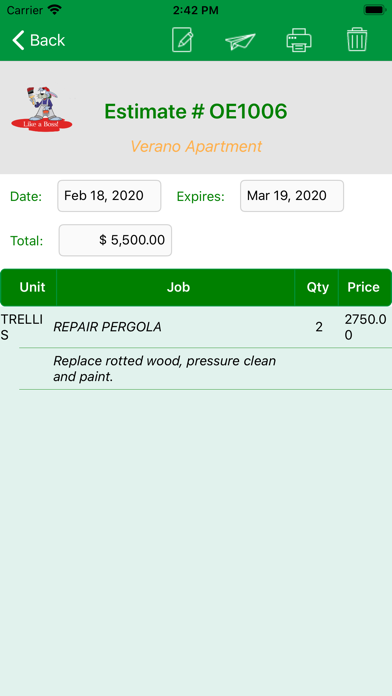Tap the TRELLIS unit cell
Image resolution: width=392 pixels, height=696 pixels.
pos(22,327)
